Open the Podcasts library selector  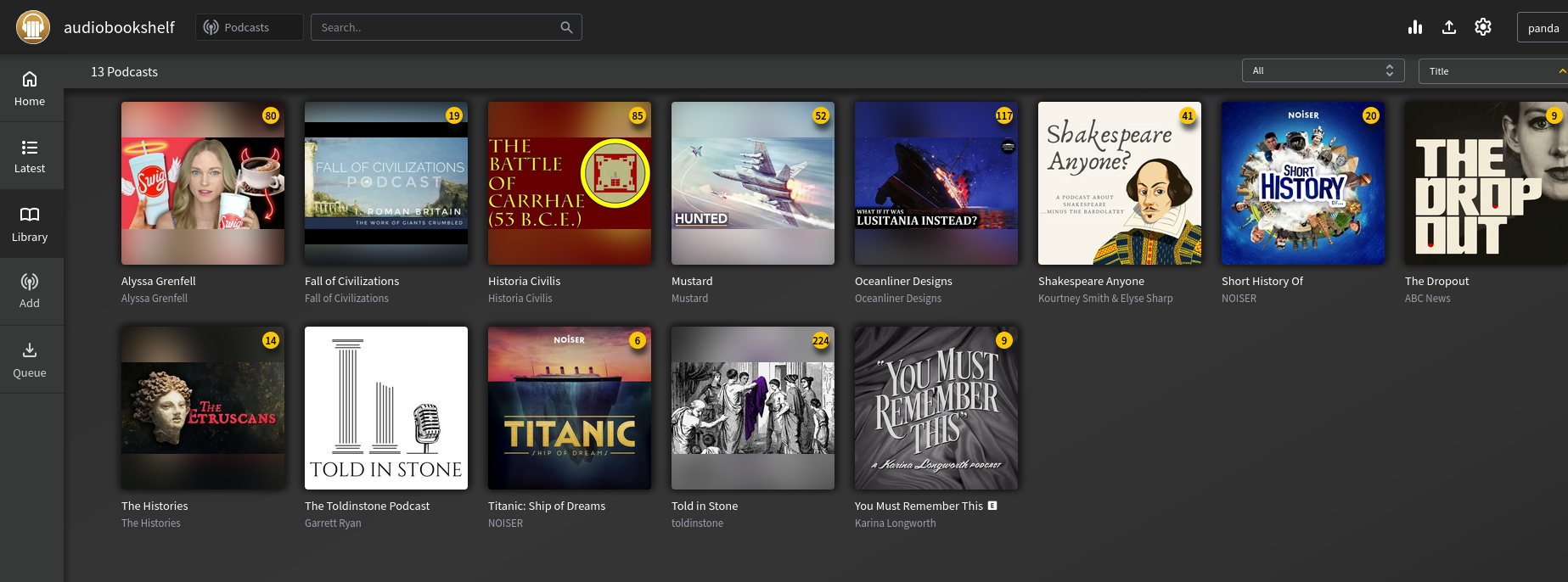tap(249, 27)
